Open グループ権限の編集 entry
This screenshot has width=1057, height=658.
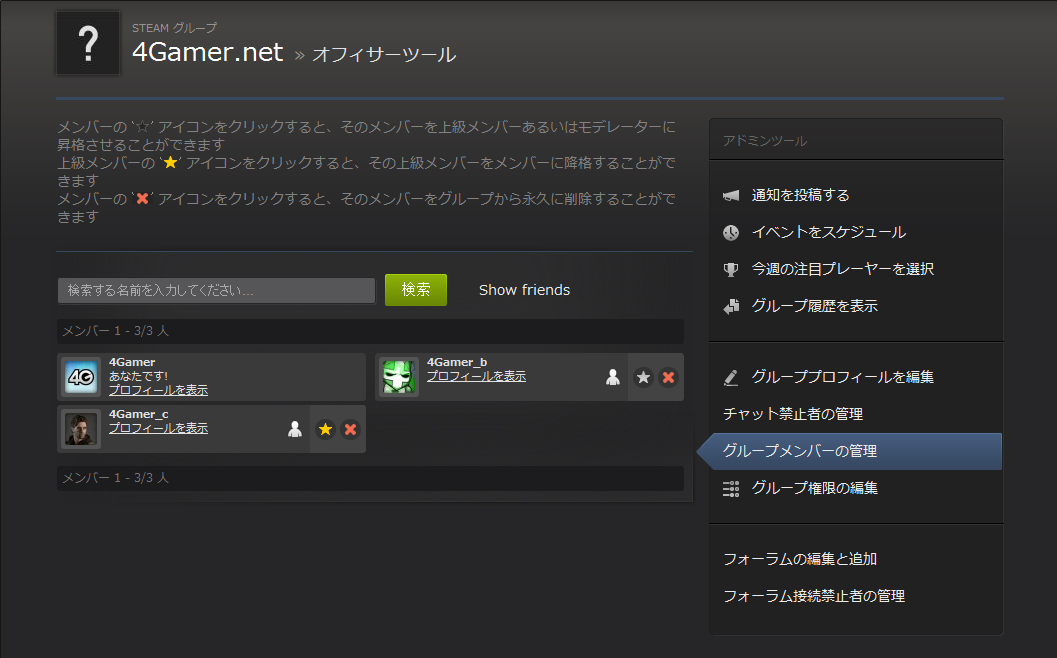pos(814,488)
